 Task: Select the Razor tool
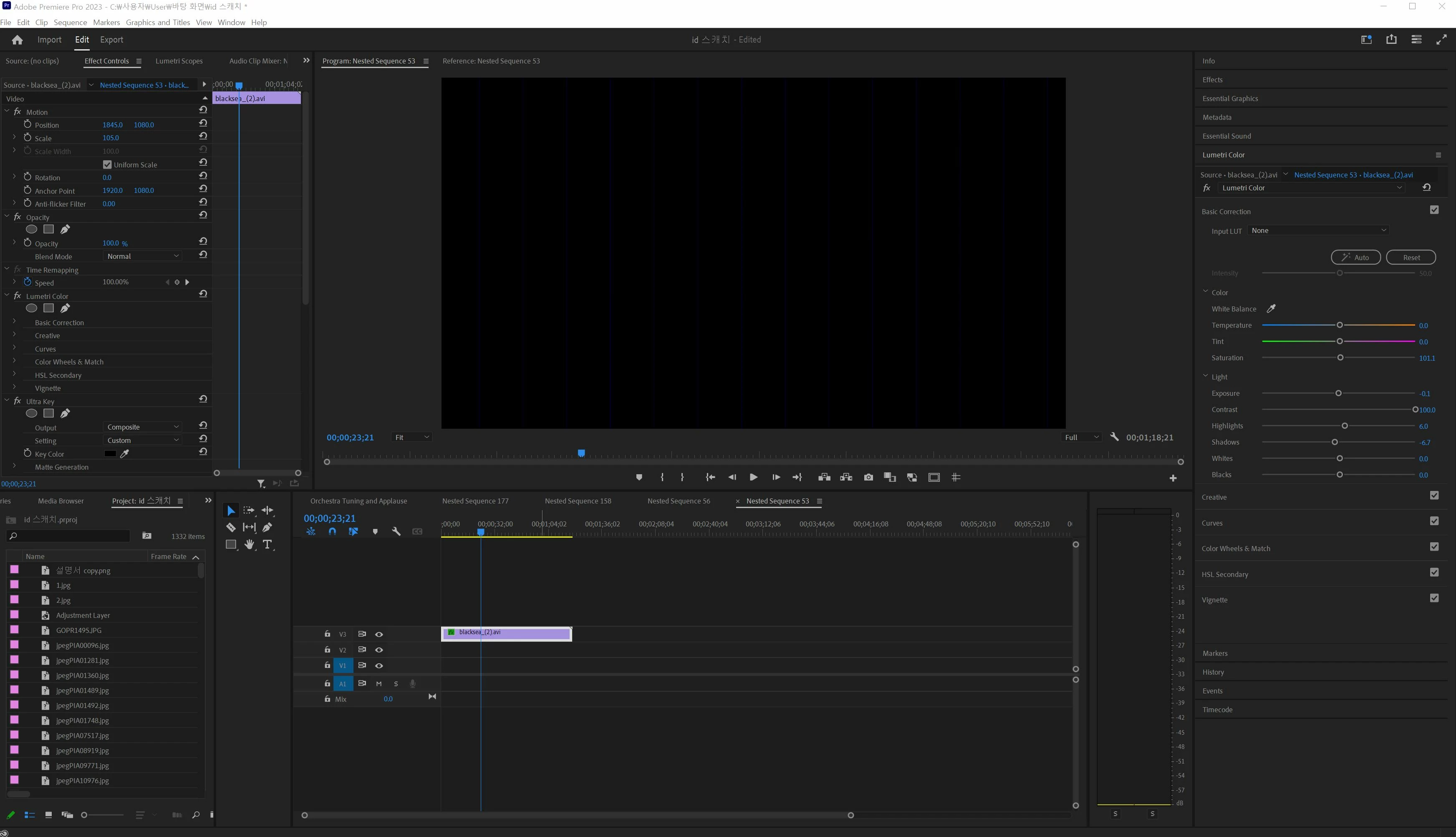coord(230,527)
